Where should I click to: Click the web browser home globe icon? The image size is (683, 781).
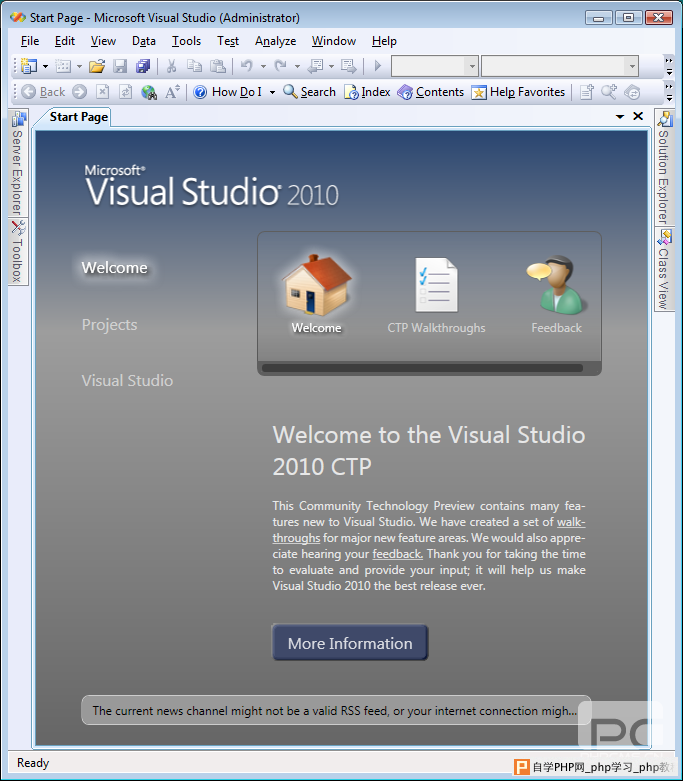(148, 92)
